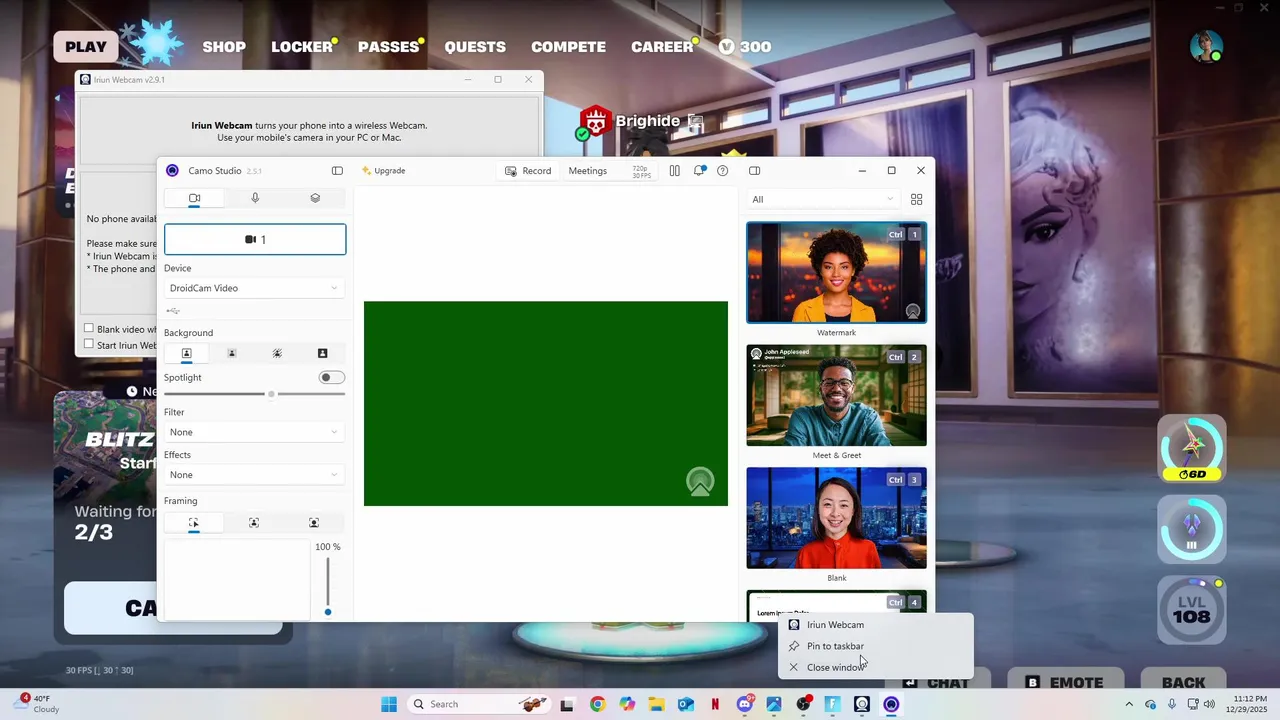1280x720 pixels.
Task: Open the player avatar profile icon
Action: [x=1206, y=46]
